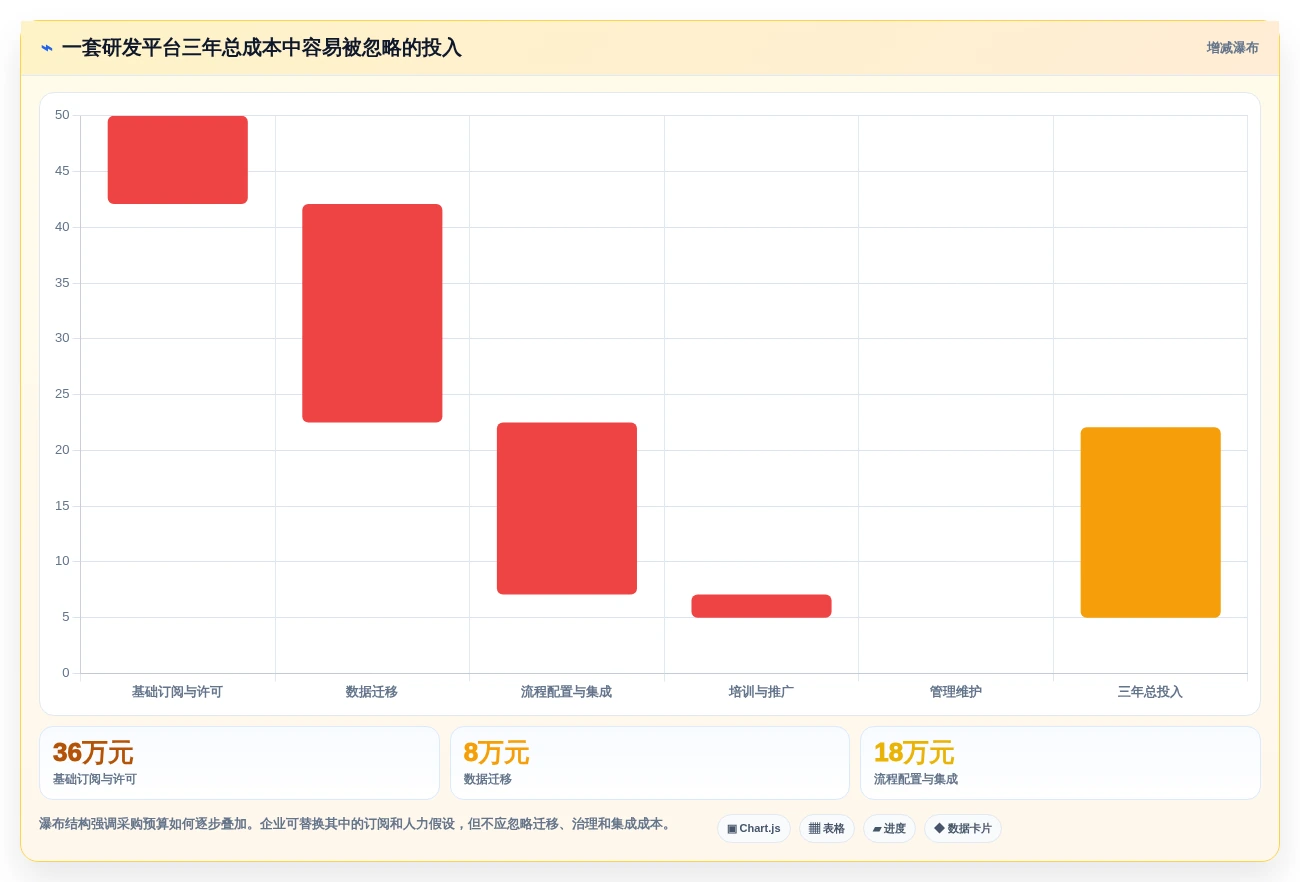Click the 三年总投入 x-axis label
The width and height of the screenshot is (1300, 882).
(1150, 692)
